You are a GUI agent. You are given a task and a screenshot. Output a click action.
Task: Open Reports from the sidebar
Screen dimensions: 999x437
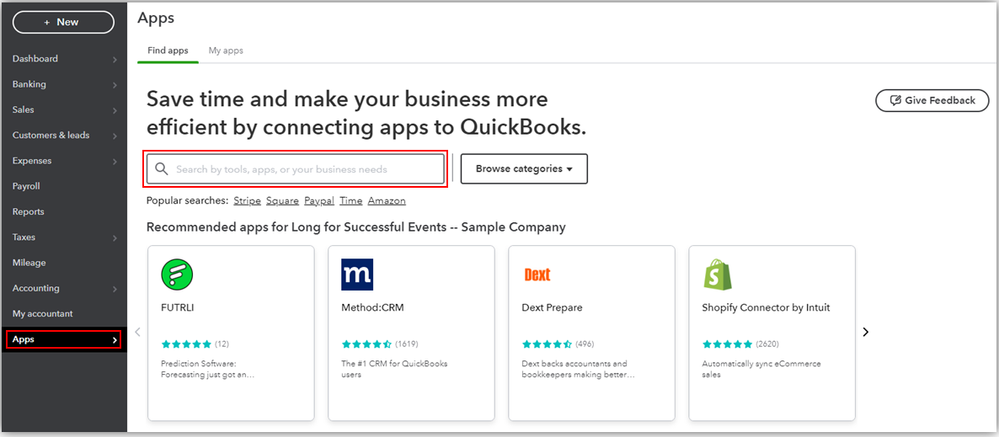click(x=28, y=212)
